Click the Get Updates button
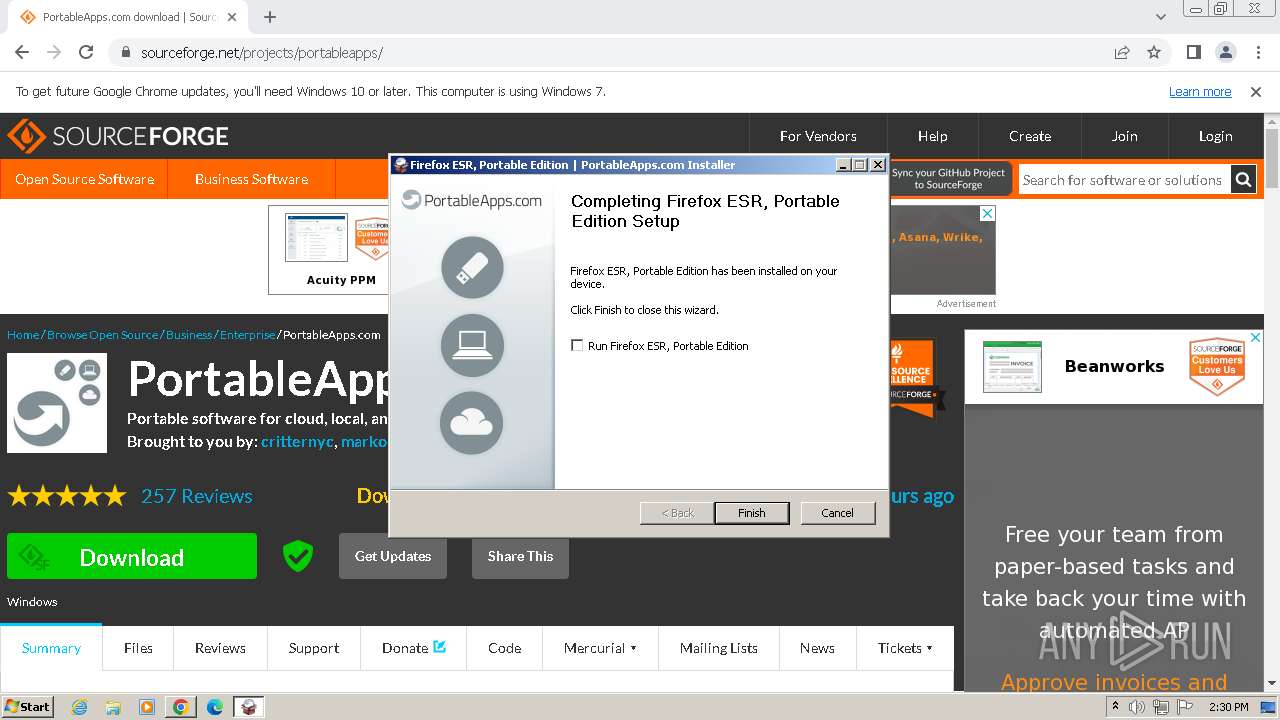 [393, 556]
